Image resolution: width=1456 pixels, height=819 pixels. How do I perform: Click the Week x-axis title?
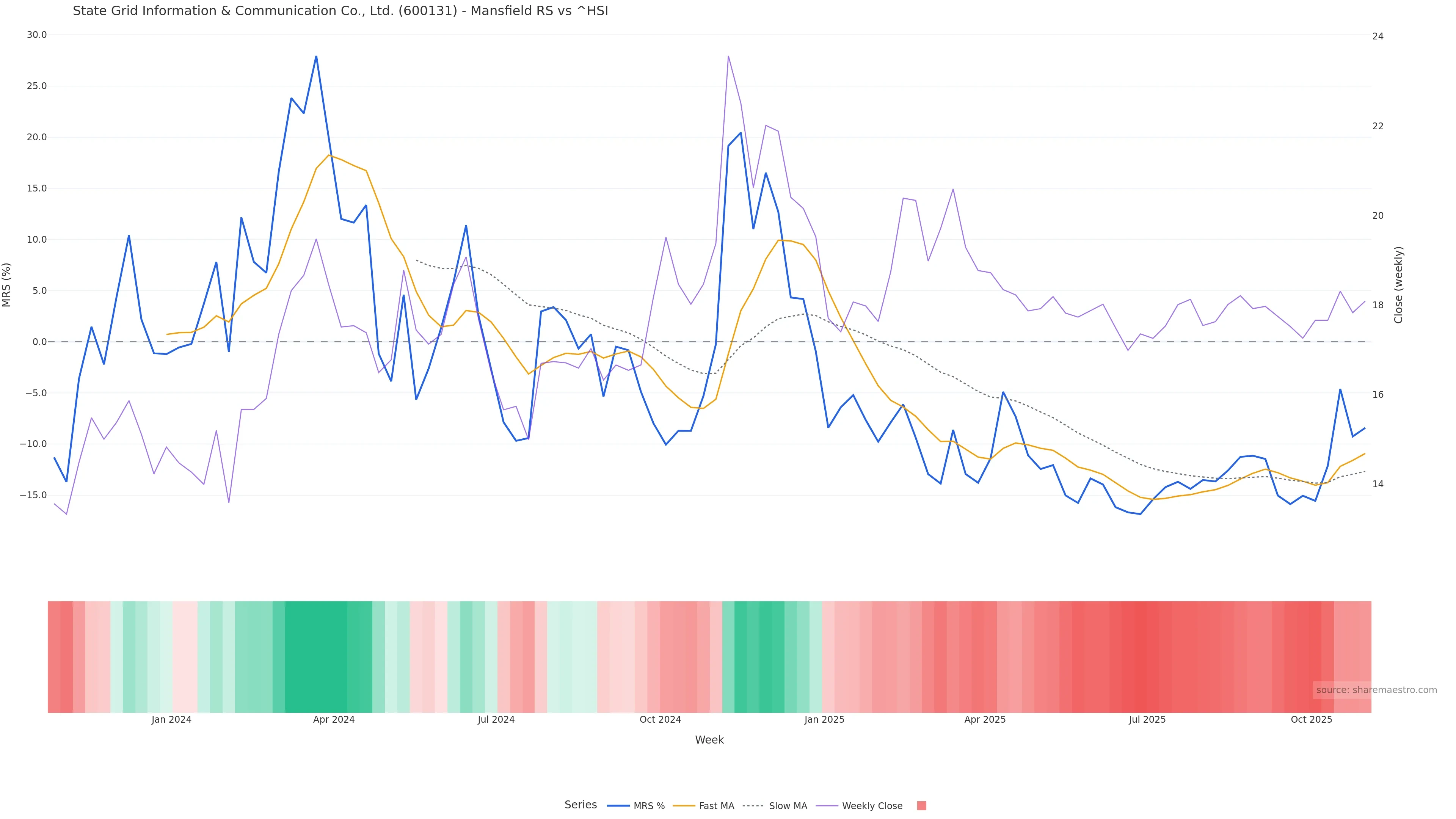point(709,740)
